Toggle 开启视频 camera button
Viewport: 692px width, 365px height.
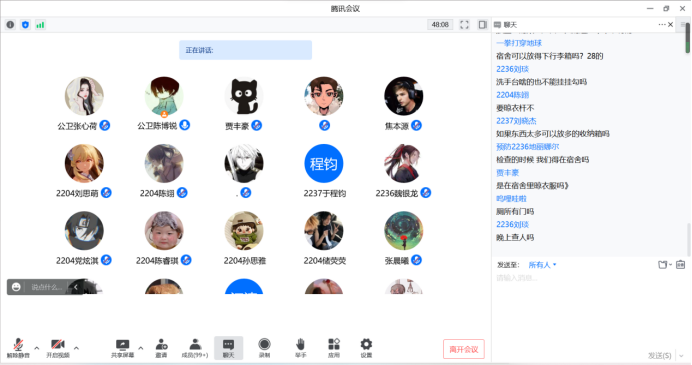(x=58, y=348)
